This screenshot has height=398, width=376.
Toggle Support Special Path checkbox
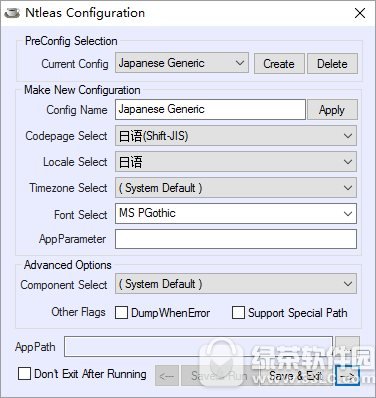tap(238, 313)
